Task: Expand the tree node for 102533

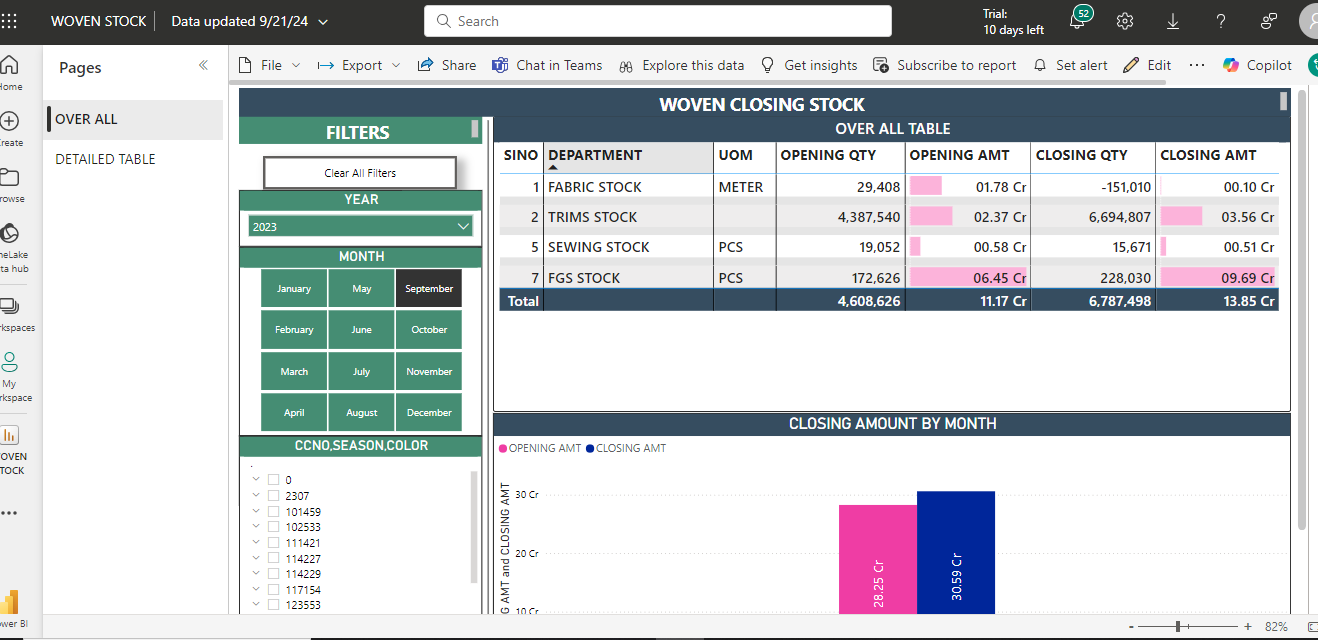Action: pos(257,527)
